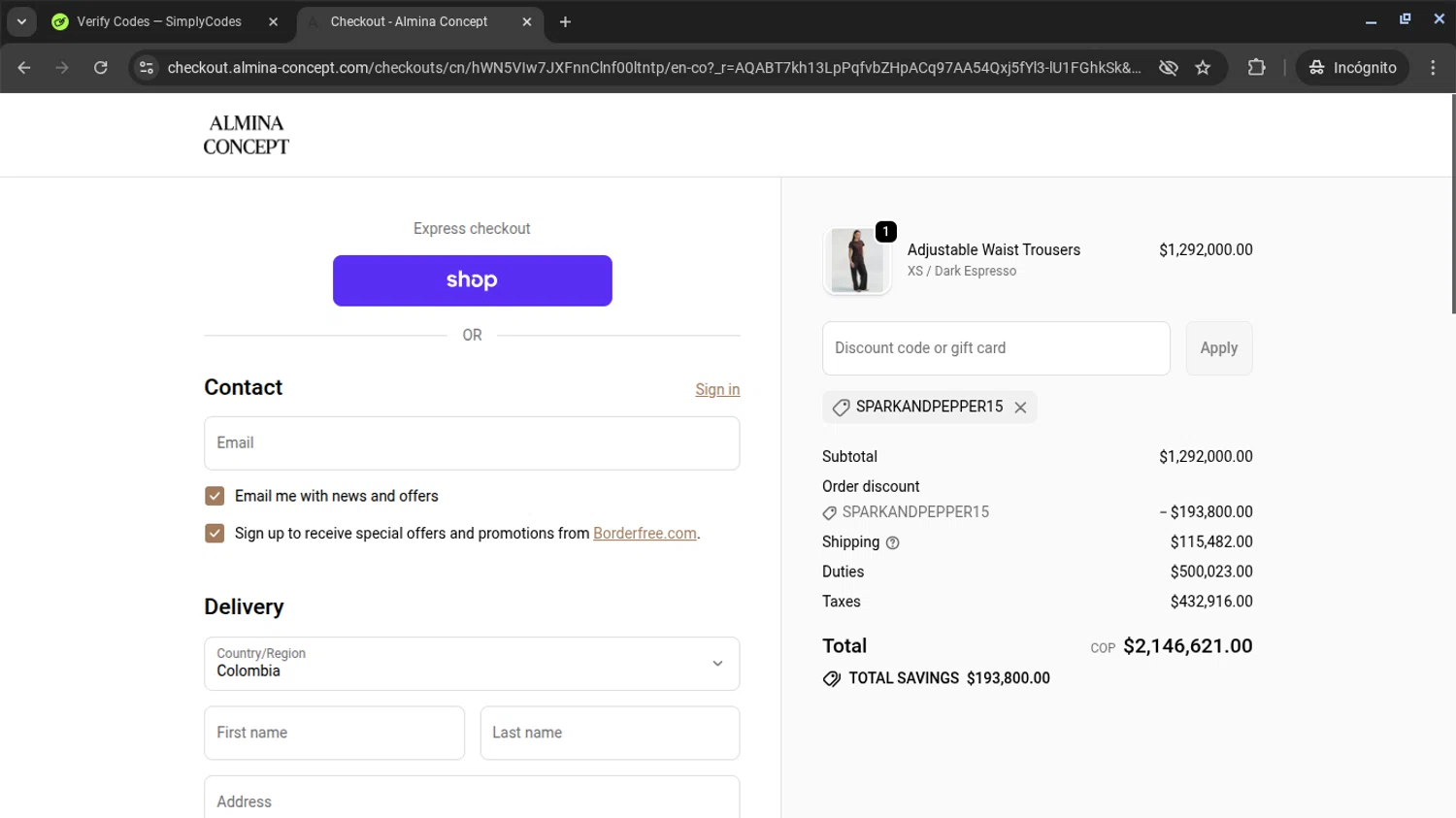
Task: Click the XS / Dark Espresso variant text
Action: coord(962,272)
